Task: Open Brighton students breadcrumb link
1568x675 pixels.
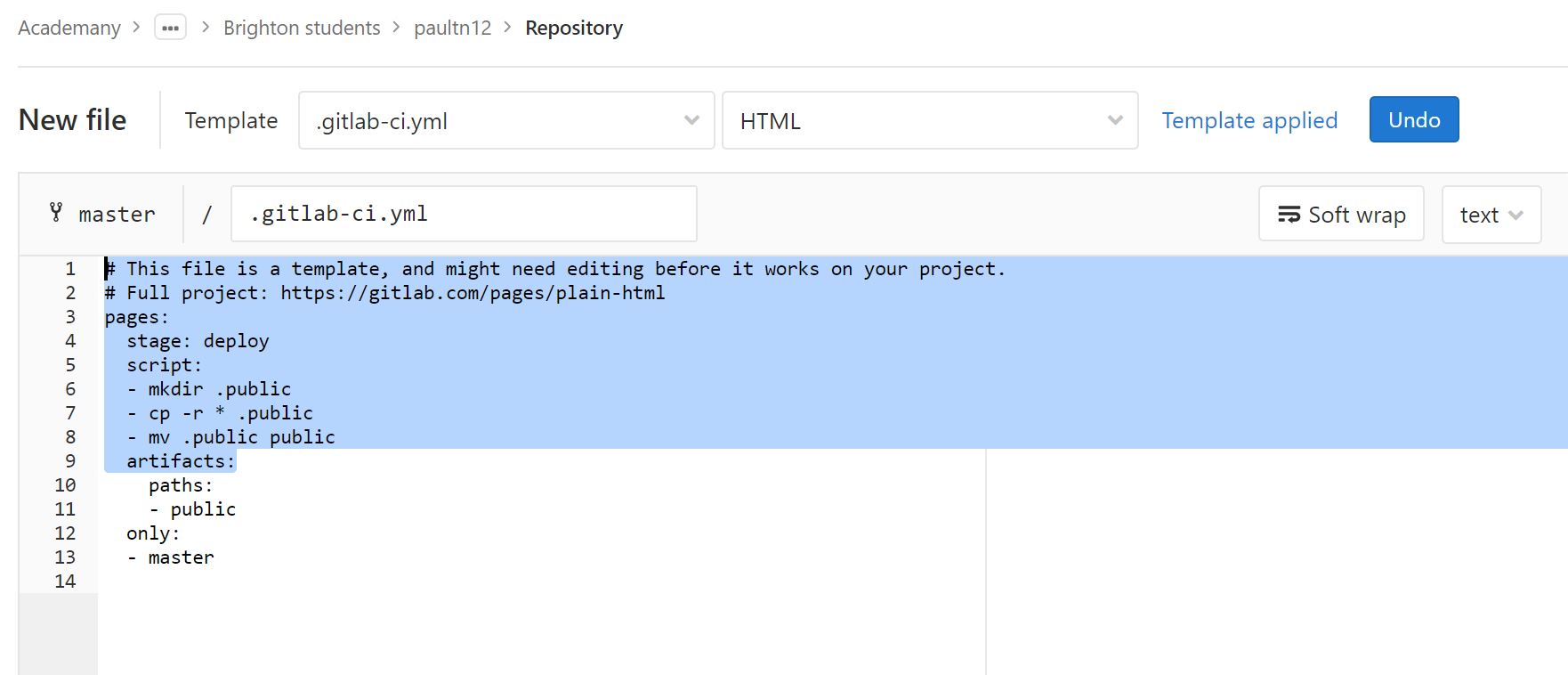Action: point(302,28)
